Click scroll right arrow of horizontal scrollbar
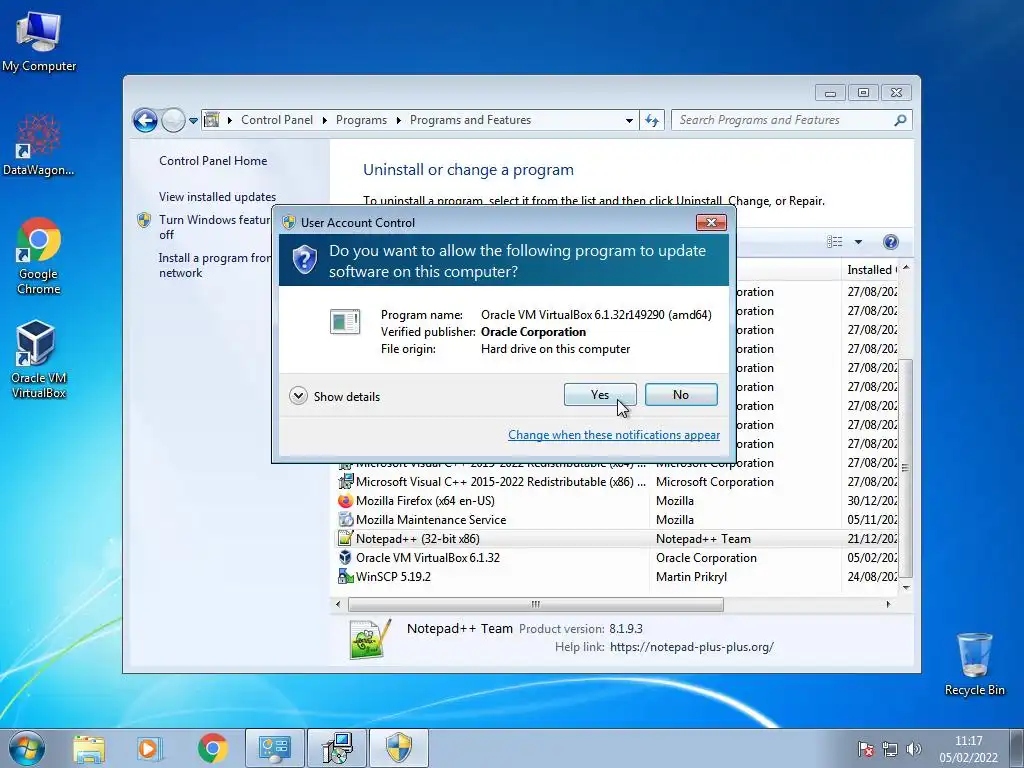 tap(888, 604)
